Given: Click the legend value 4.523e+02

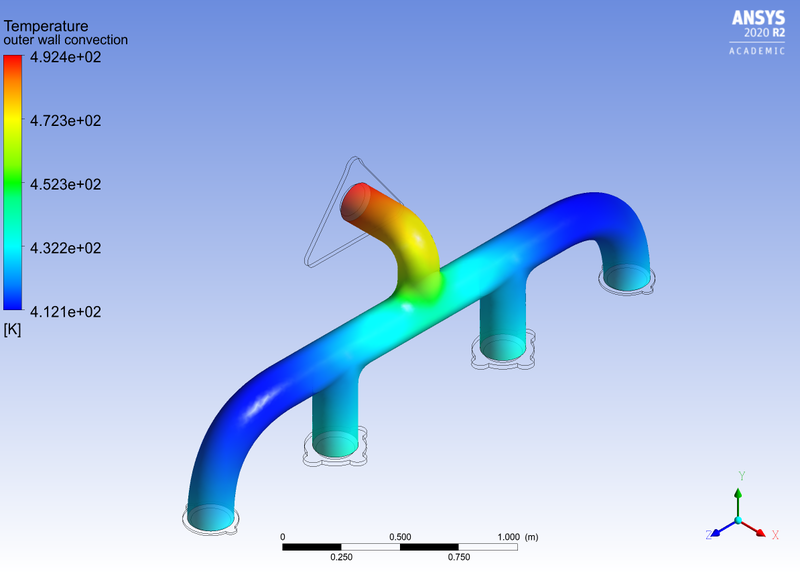Looking at the screenshot, I should coord(66,184).
